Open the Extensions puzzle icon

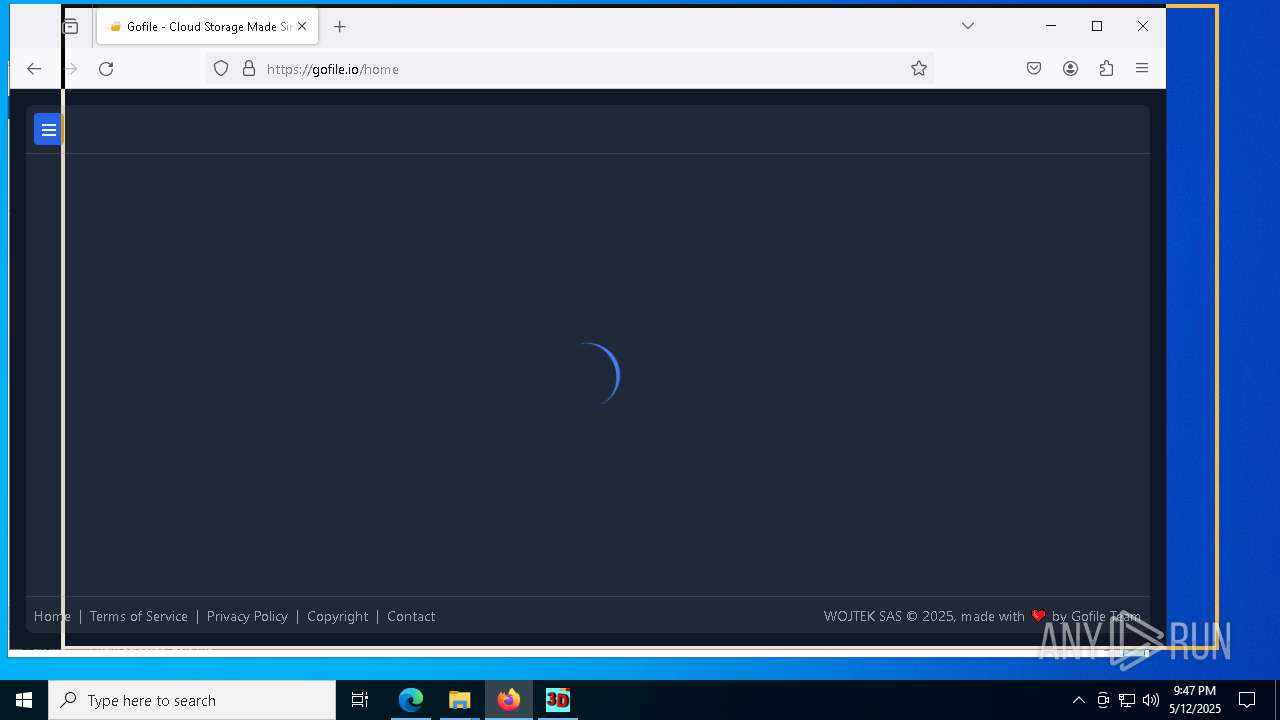tap(1106, 69)
